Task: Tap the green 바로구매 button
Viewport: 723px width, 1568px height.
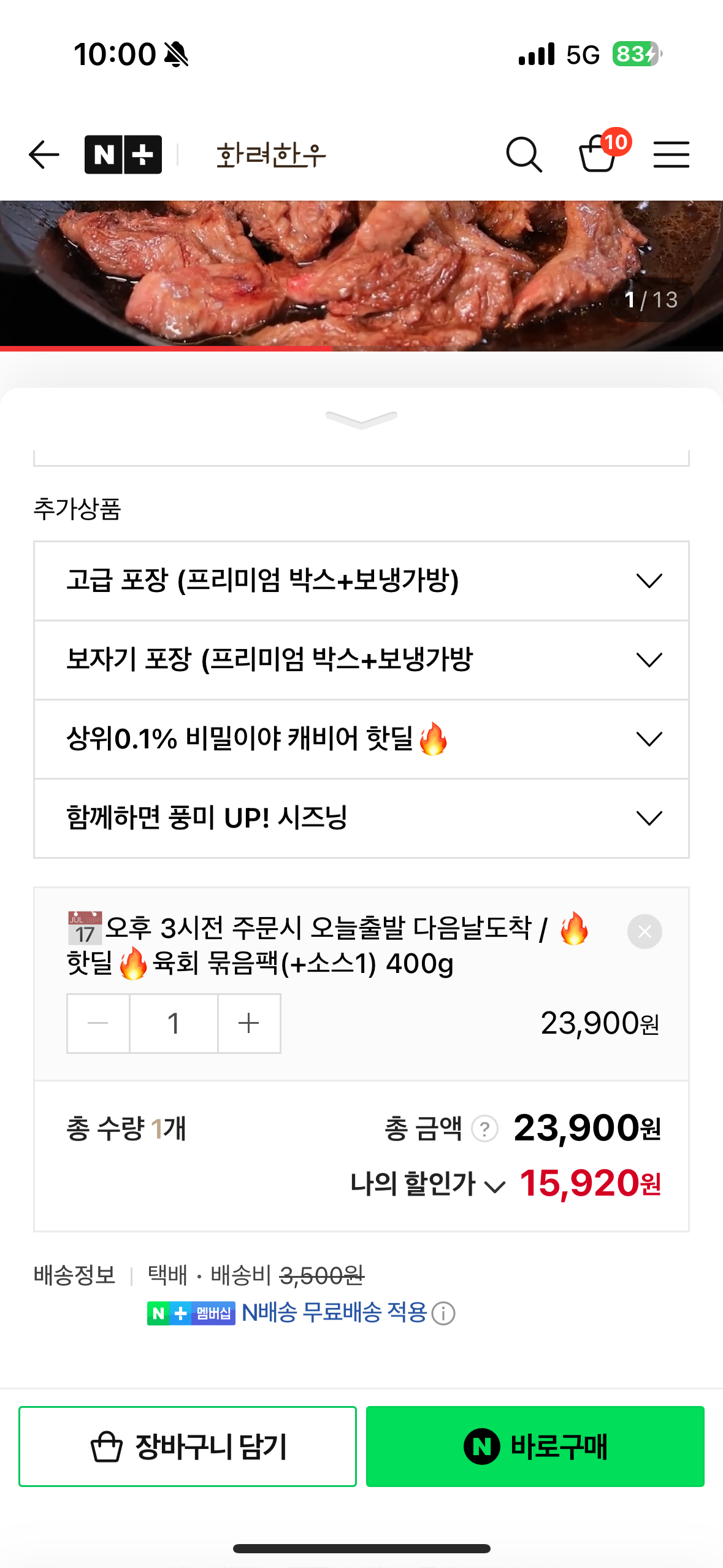Action: click(x=535, y=1446)
